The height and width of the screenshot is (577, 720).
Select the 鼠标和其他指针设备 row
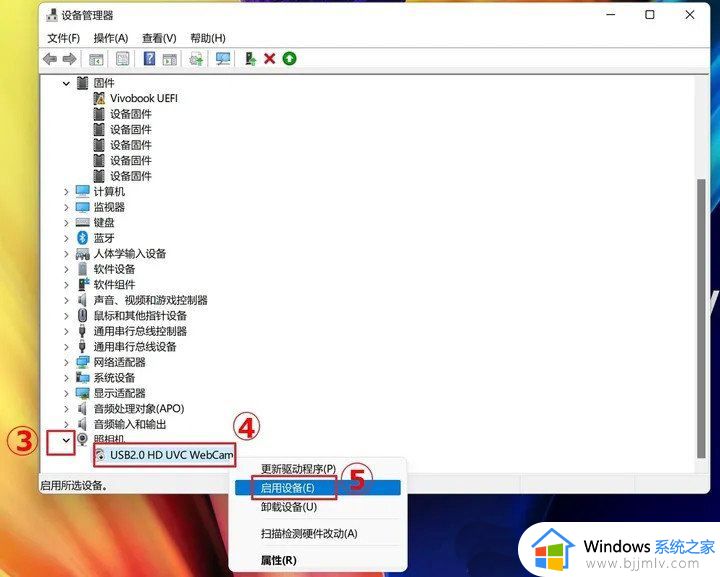140,315
